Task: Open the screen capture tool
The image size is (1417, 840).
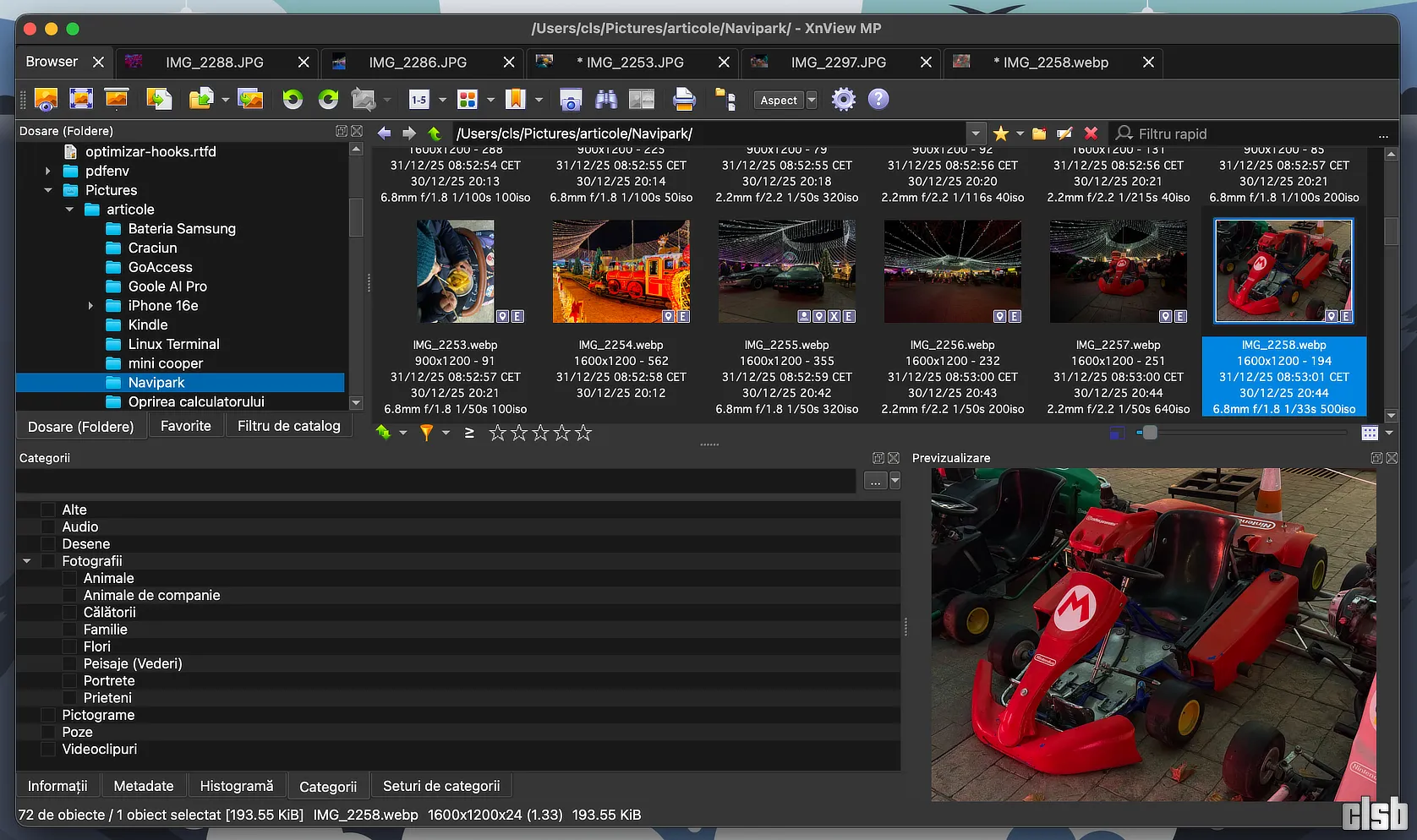Action: click(571, 100)
